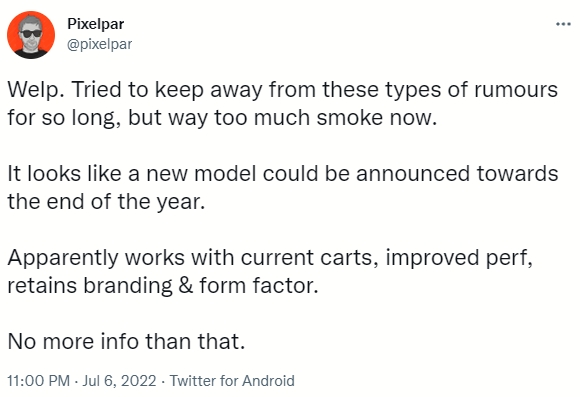Open the Pixelpar display name profile
This screenshot has width=580, height=397.
coord(95,24)
